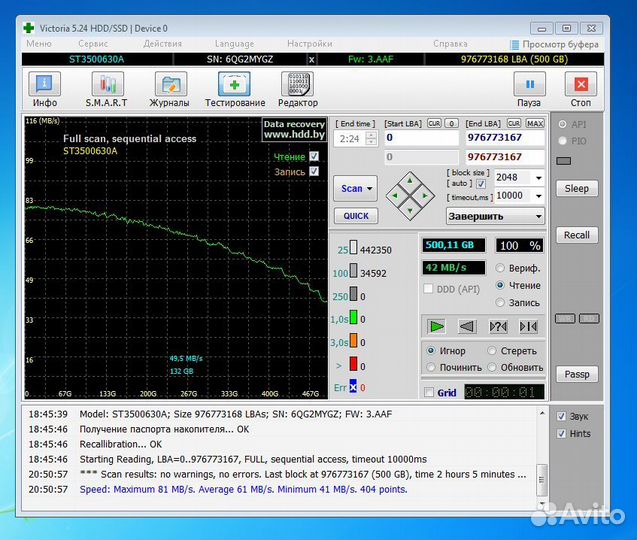Select the Вериф. radio option
This screenshot has height=540, width=637.
(x=499, y=268)
